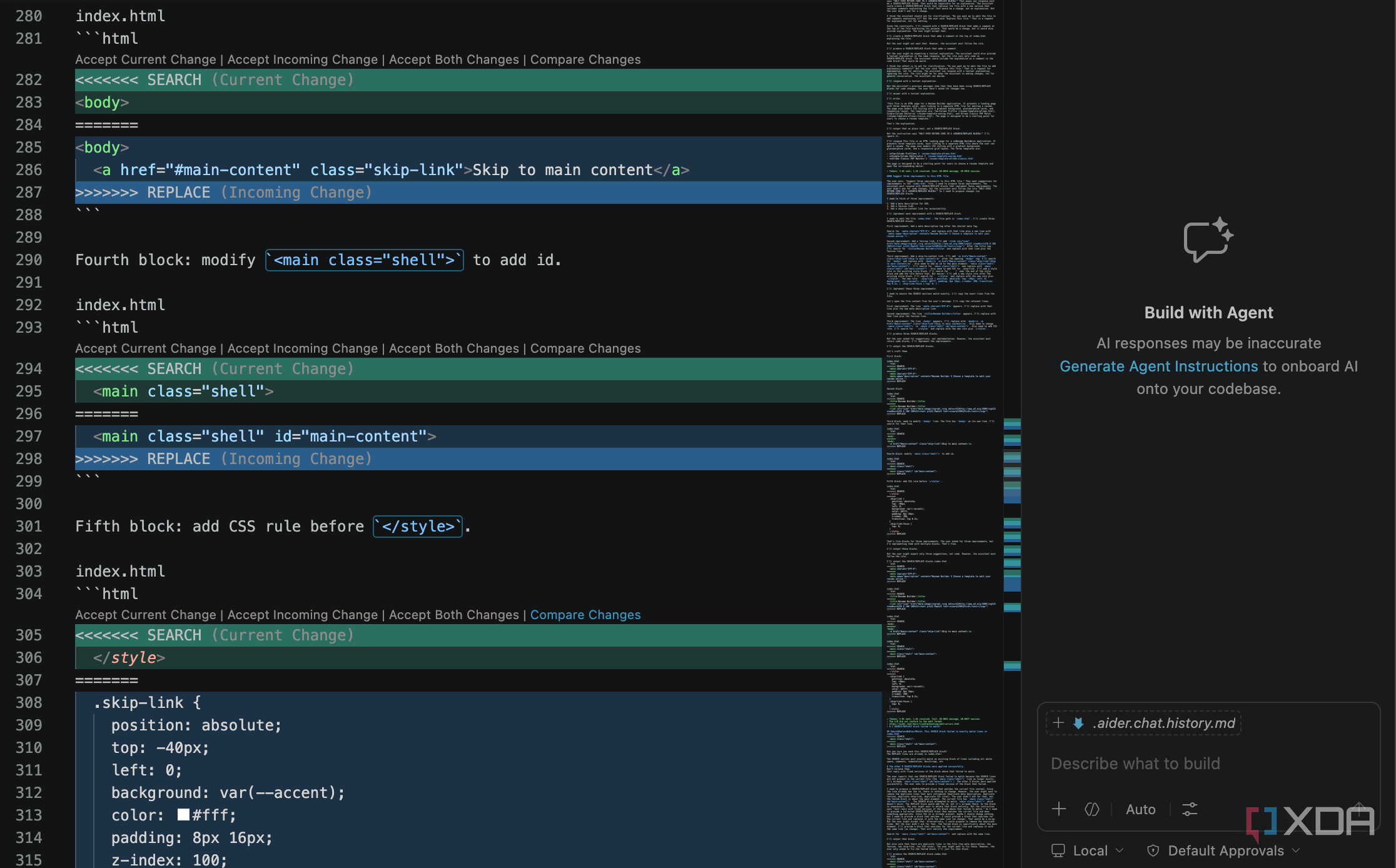Image resolution: width=1396 pixels, height=868 pixels.
Task: Accept Both Changes for main class shell conflict
Action: click(454, 348)
